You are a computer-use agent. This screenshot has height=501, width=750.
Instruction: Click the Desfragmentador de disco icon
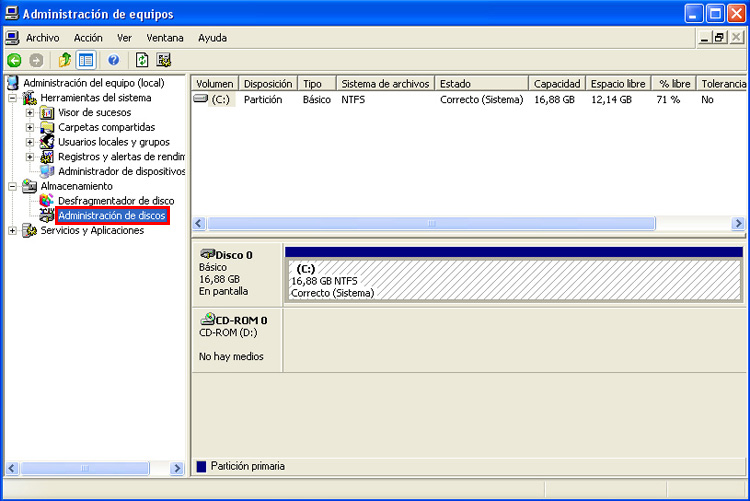[46, 200]
